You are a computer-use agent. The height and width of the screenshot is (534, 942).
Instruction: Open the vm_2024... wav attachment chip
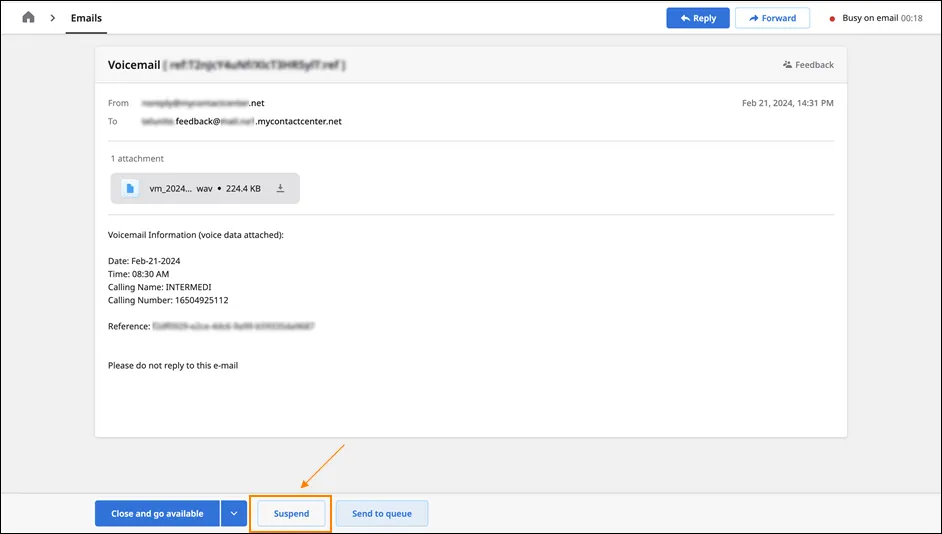205,188
